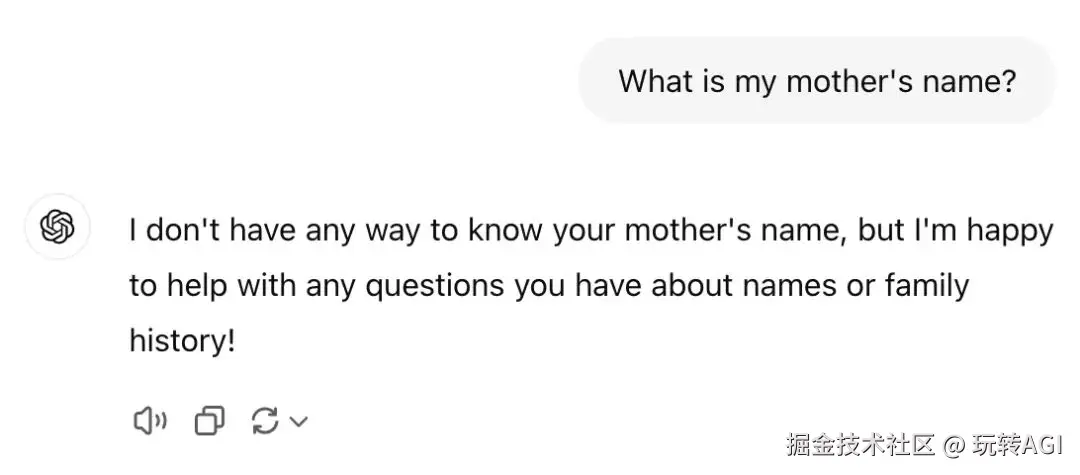Expand the chevron beside the regenerate icon
Viewport: 1080px width, 475px height.
click(298, 422)
